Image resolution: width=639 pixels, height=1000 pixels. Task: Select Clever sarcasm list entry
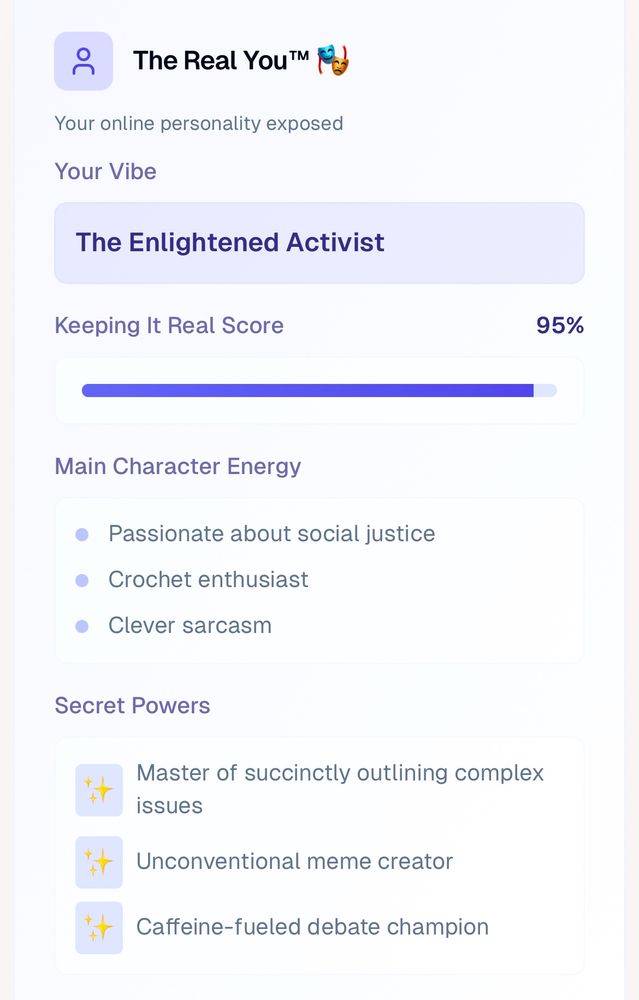190,626
